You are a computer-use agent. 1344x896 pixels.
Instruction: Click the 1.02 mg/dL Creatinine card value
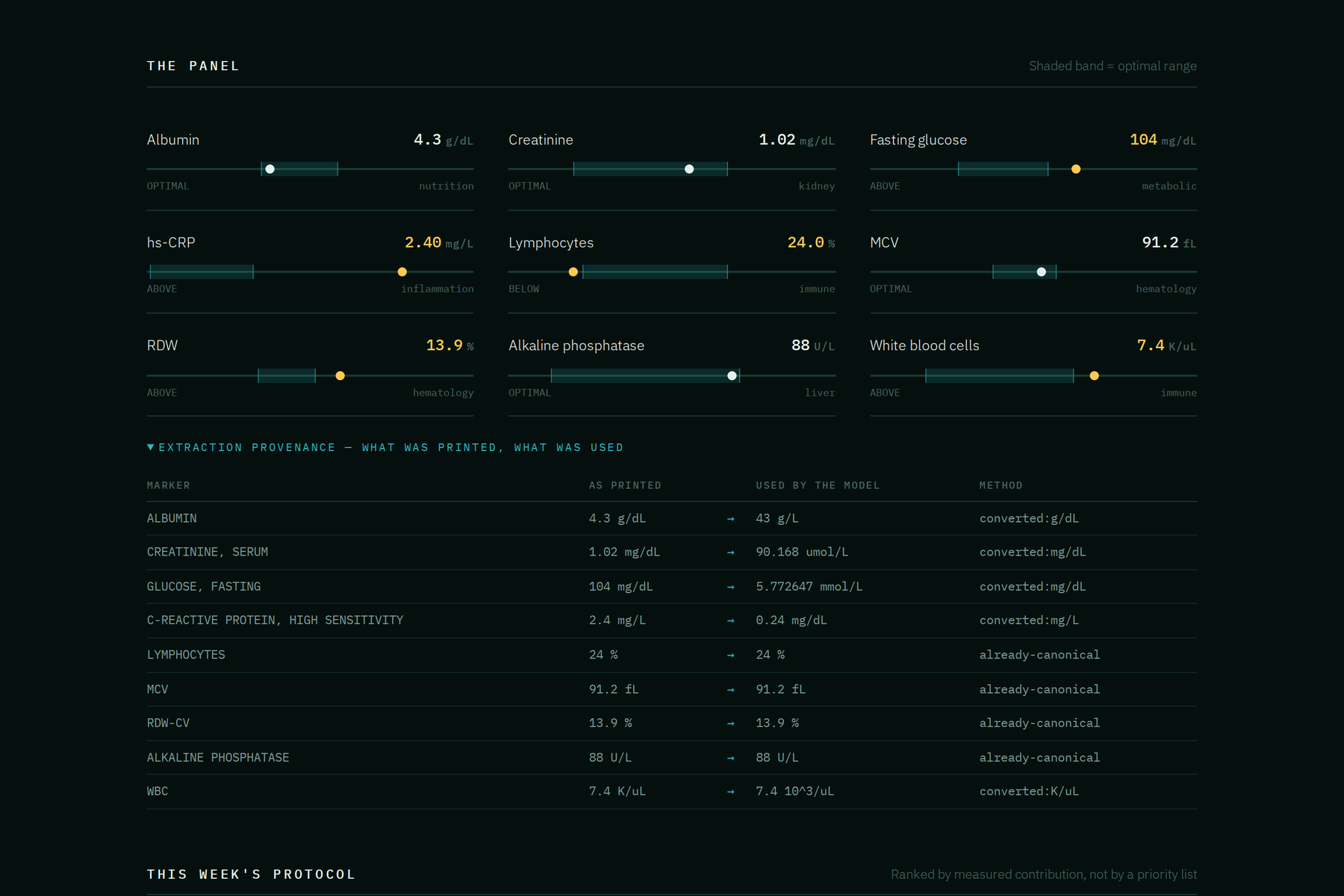point(797,140)
